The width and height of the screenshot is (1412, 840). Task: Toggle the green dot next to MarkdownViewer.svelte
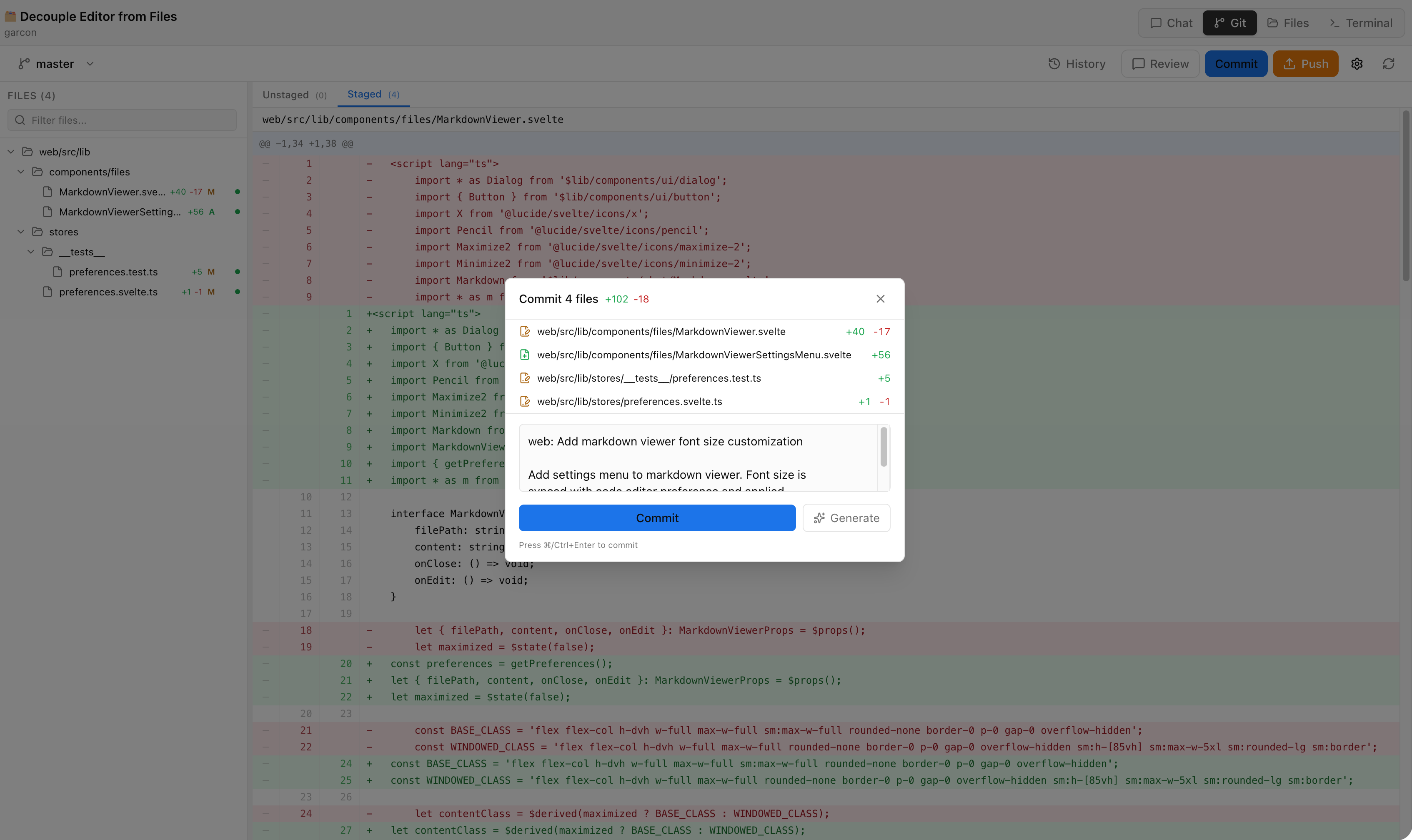[238, 192]
